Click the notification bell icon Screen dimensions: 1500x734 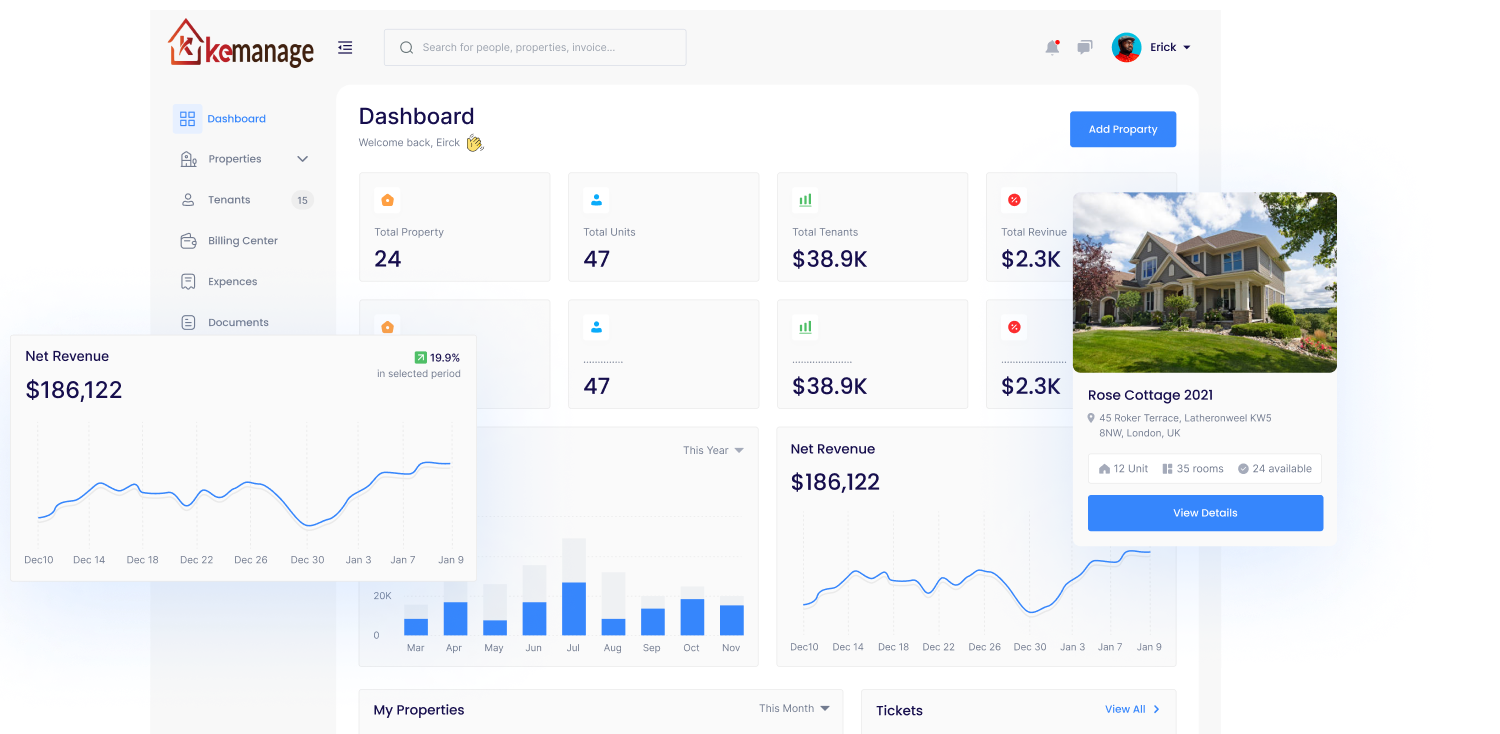(x=1052, y=47)
